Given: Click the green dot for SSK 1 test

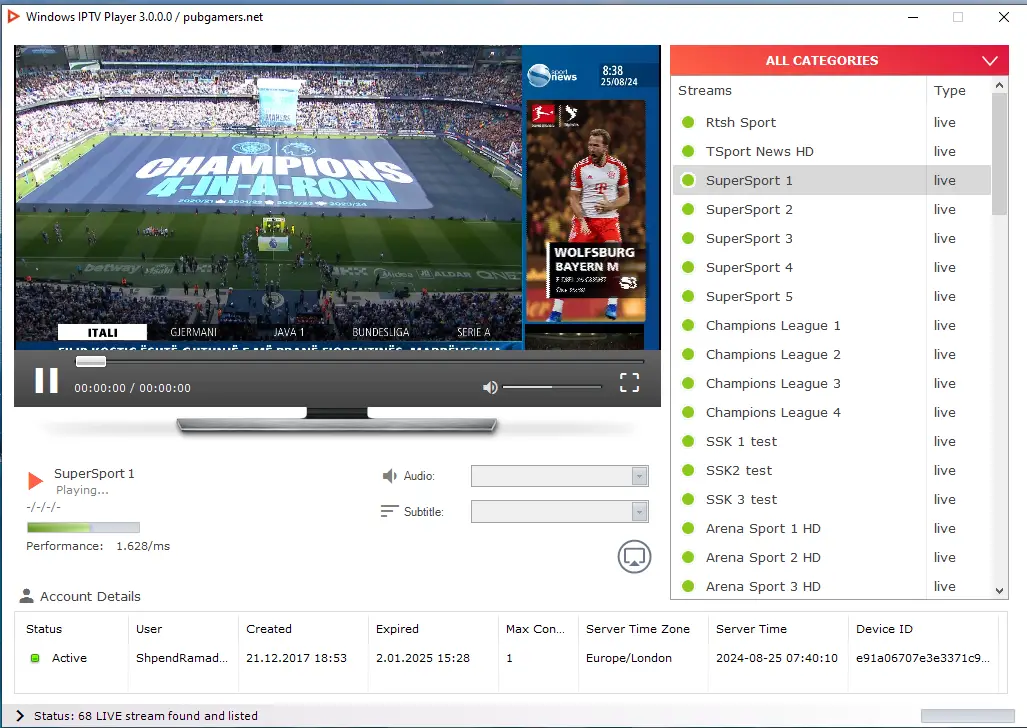Looking at the screenshot, I should (x=688, y=442).
